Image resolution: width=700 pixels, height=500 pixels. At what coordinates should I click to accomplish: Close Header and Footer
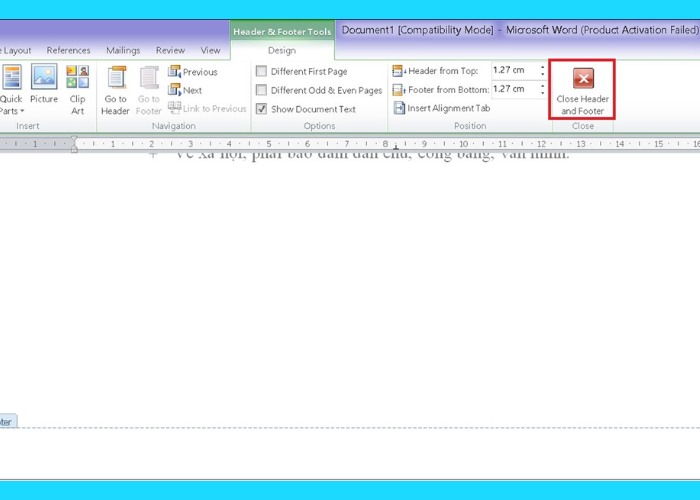pos(582,90)
